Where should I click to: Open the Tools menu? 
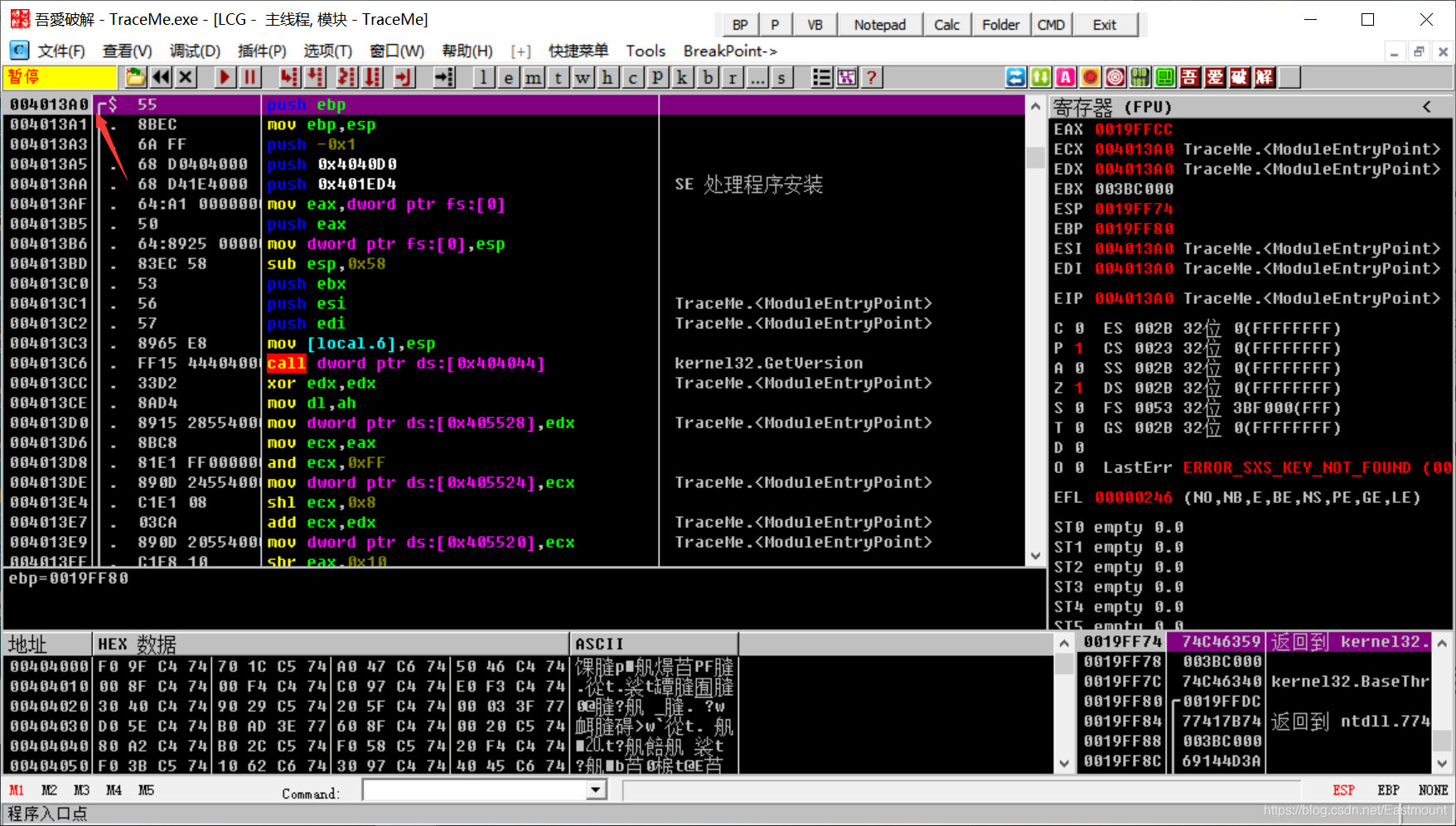[646, 51]
